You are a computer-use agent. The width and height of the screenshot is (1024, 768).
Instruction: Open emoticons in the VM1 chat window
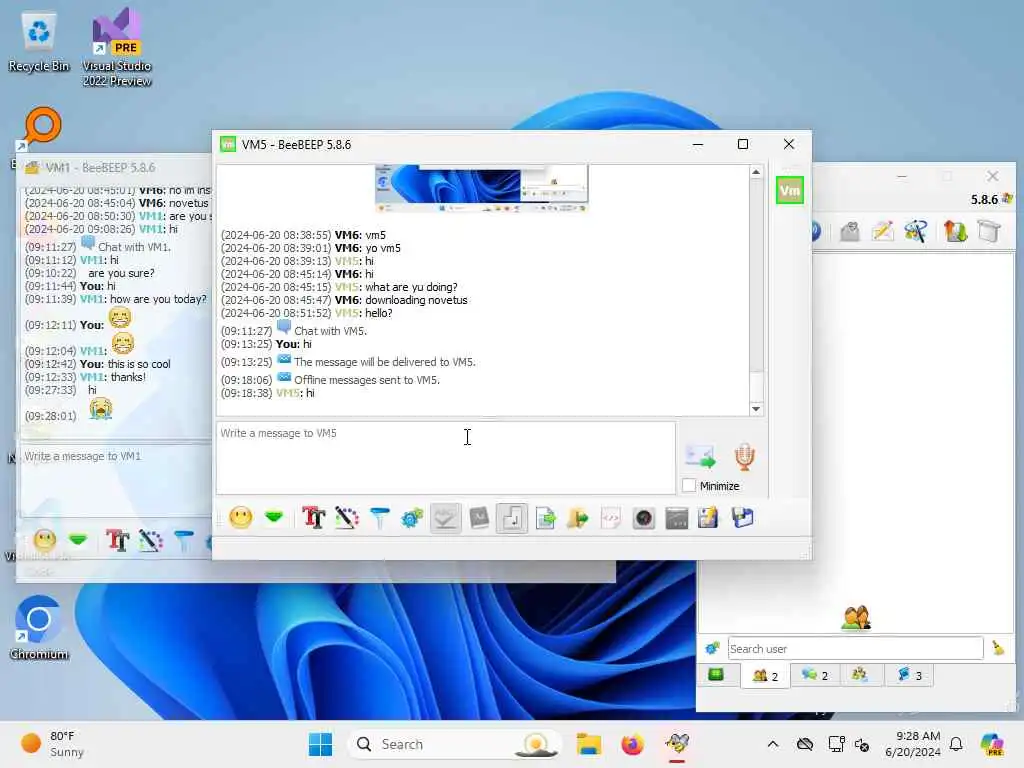coord(45,540)
